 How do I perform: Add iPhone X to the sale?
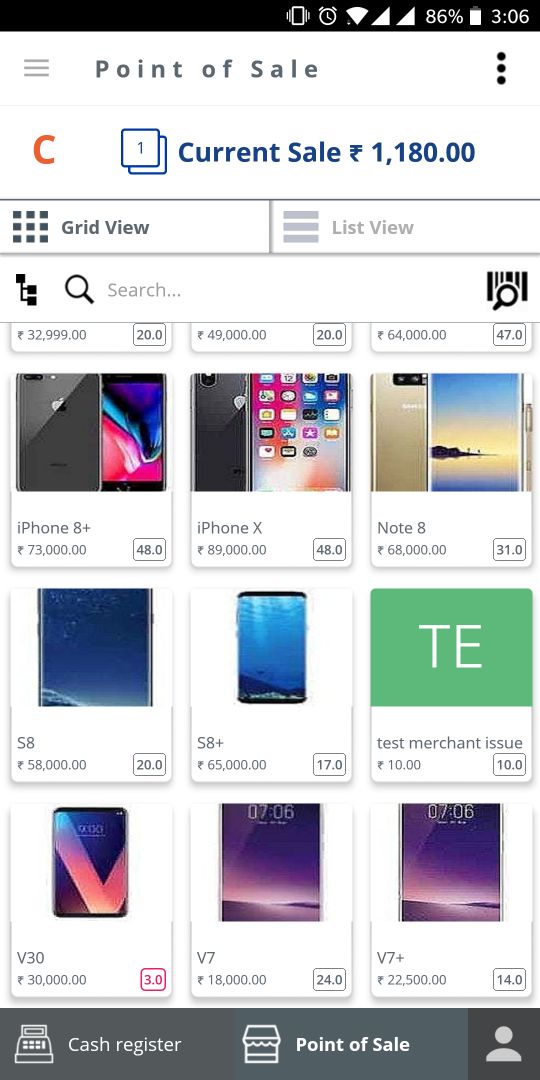tap(271, 470)
